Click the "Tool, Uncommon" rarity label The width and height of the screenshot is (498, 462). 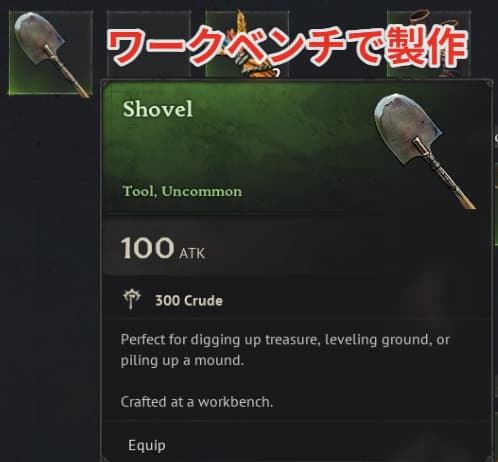pyautogui.click(x=182, y=191)
